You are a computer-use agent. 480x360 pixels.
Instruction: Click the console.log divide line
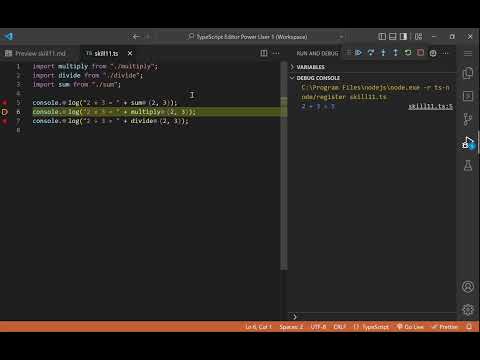point(110,121)
